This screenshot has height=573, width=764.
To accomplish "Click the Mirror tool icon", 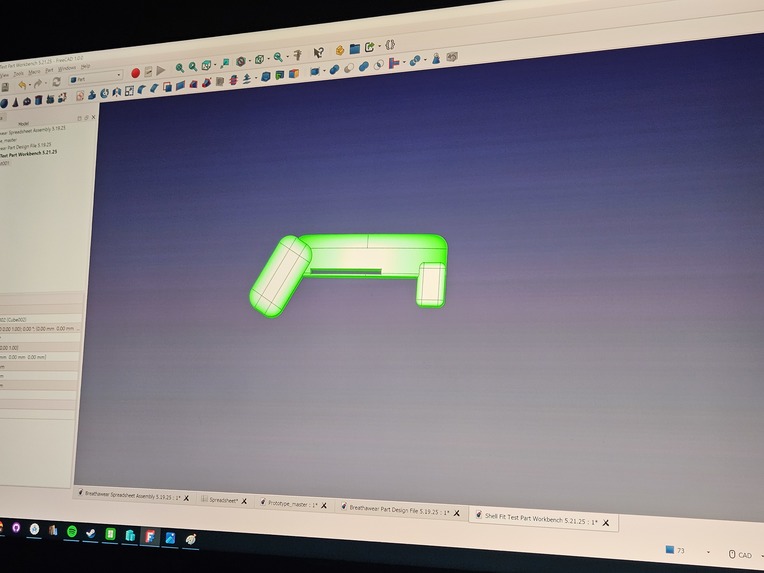I will (x=117, y=92).
